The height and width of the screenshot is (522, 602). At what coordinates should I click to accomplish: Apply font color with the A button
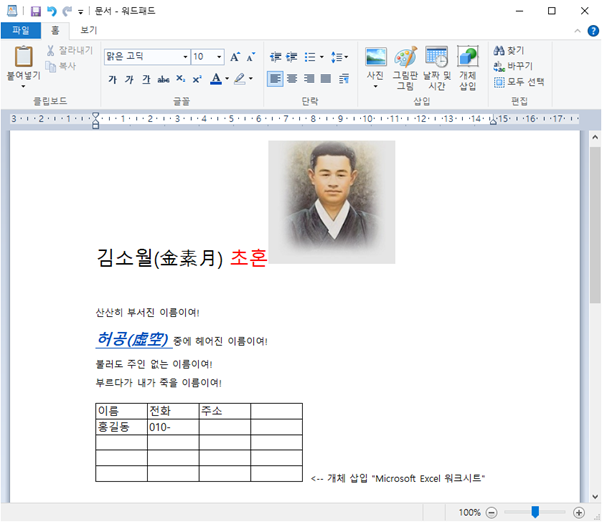[x=216, y=79]
